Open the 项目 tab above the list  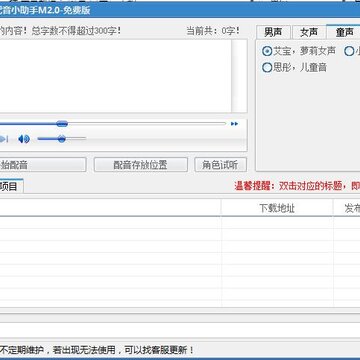11,186
